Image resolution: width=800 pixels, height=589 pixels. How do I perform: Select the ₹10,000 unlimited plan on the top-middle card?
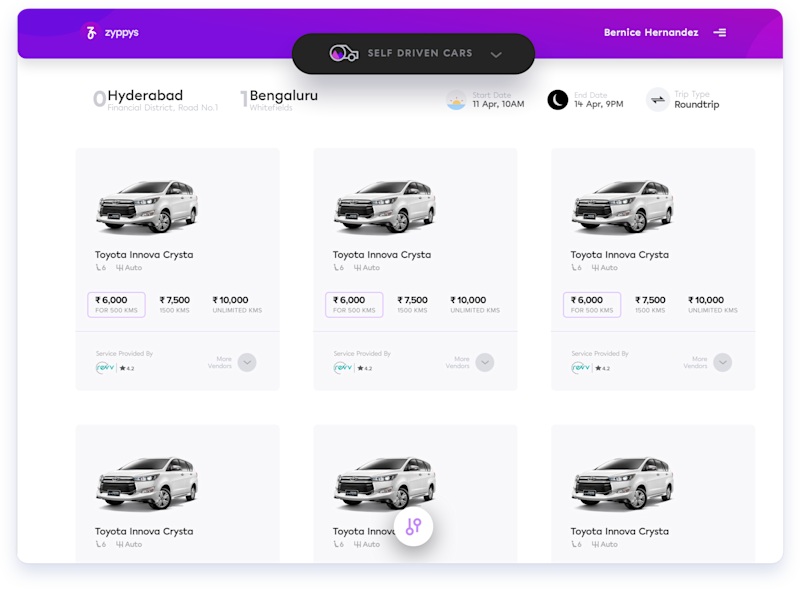click(475, 304)
